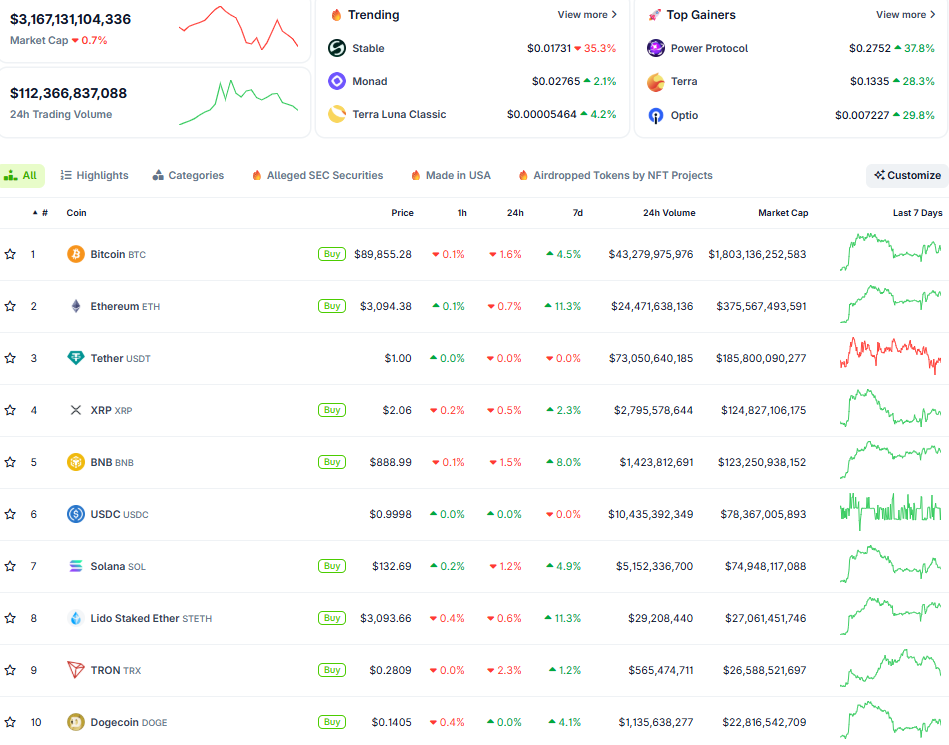Expand Trending with View more
Image resolution: width=949 pixels, height=745 pixels.
[587, 15]
